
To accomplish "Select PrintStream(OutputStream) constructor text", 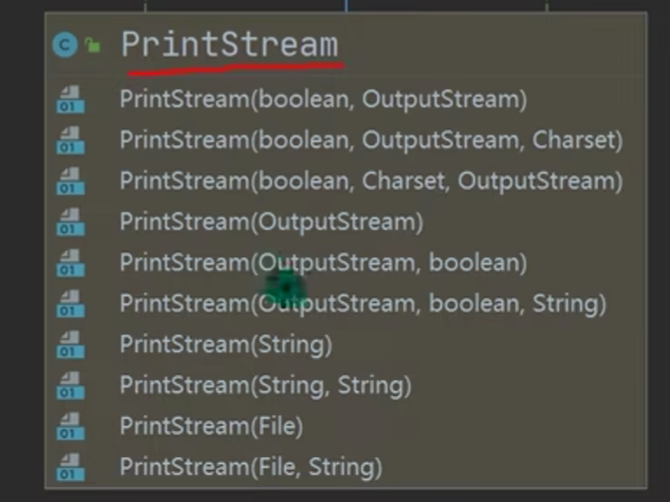I will [x=271, y=222].
